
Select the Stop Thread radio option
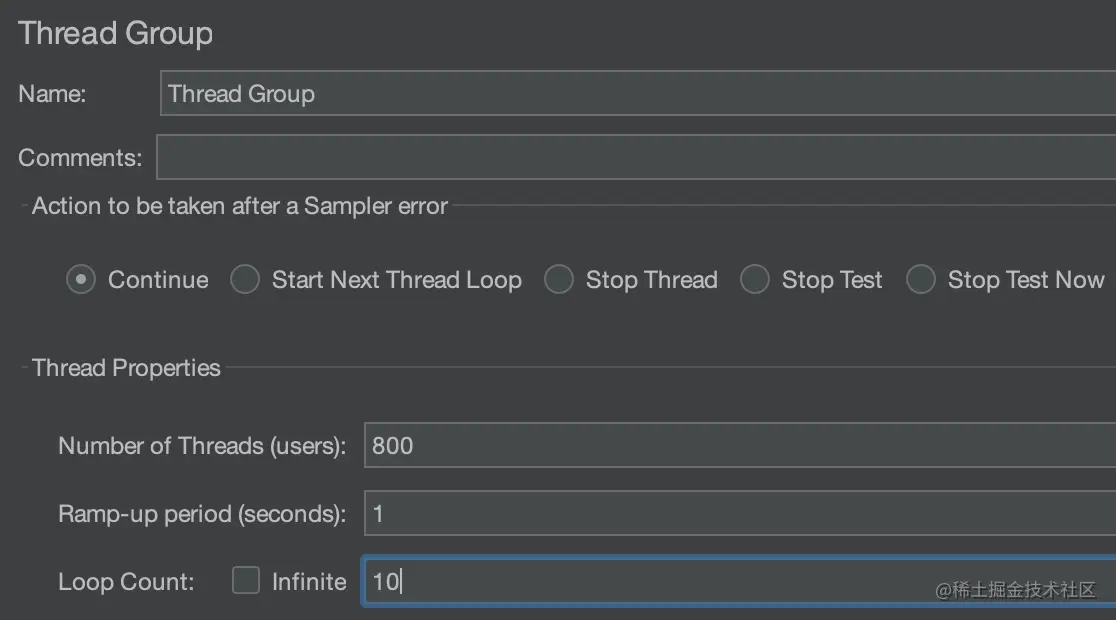559,279
